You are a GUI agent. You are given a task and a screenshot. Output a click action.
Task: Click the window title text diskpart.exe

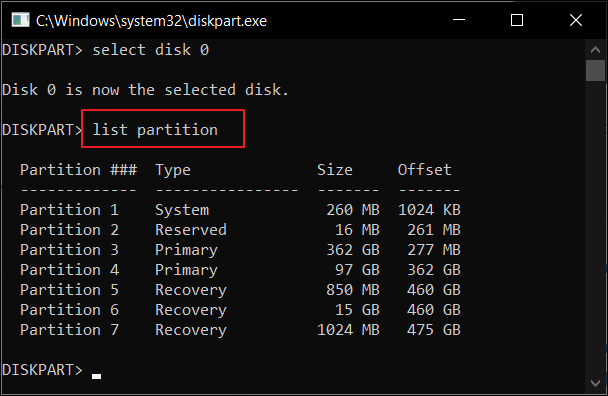(x=151, y=21)
